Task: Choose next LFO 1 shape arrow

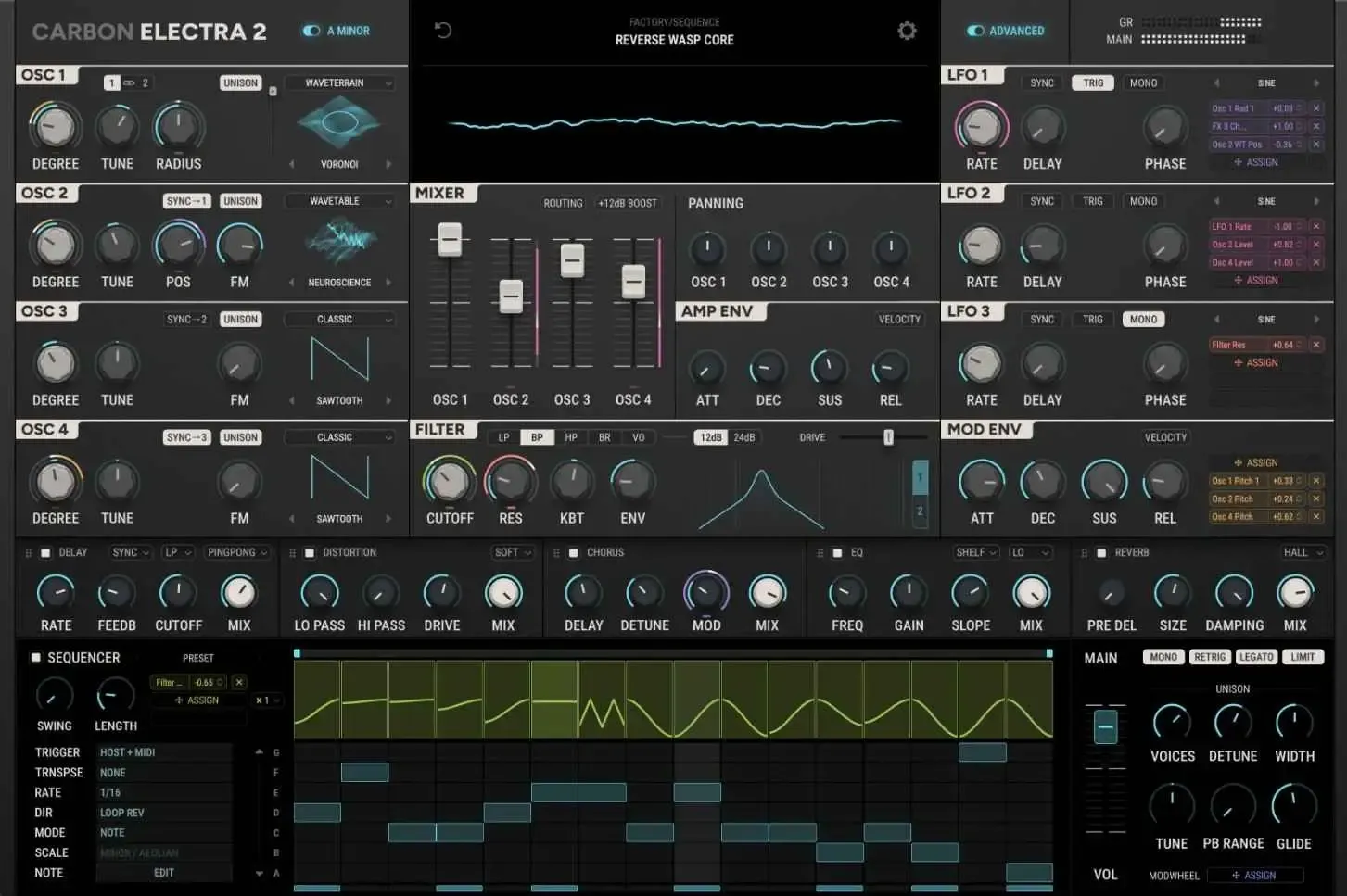Action: (1316, 83)
